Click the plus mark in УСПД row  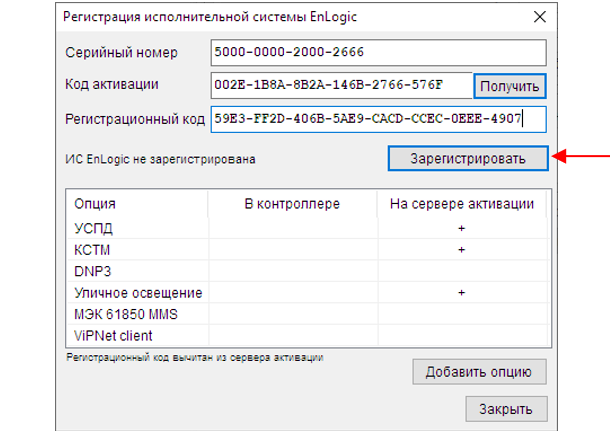pyautogui.click(x=461, y=228)
